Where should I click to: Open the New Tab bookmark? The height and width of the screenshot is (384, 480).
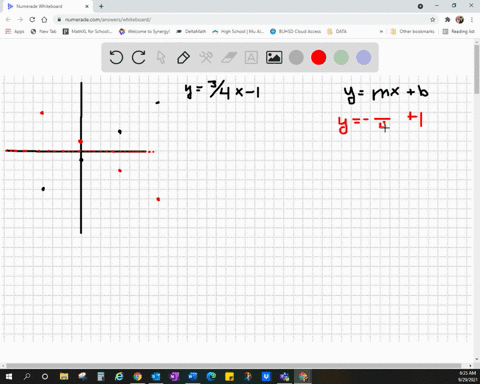click(44, 31)
